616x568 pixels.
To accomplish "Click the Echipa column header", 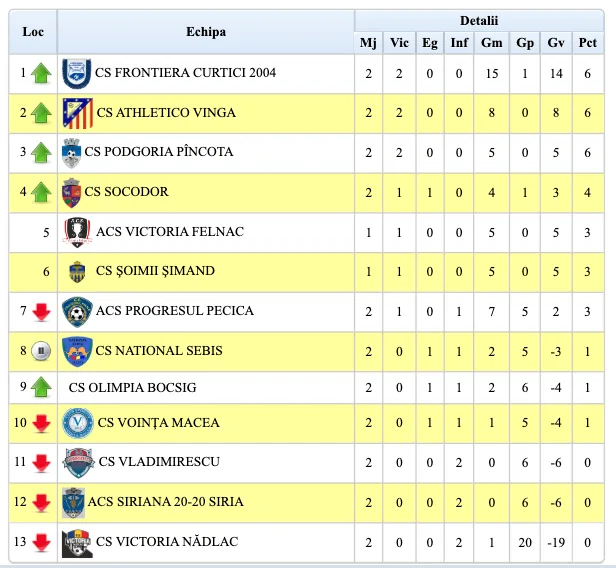I will pyautogui.click(x=206, y=32).
